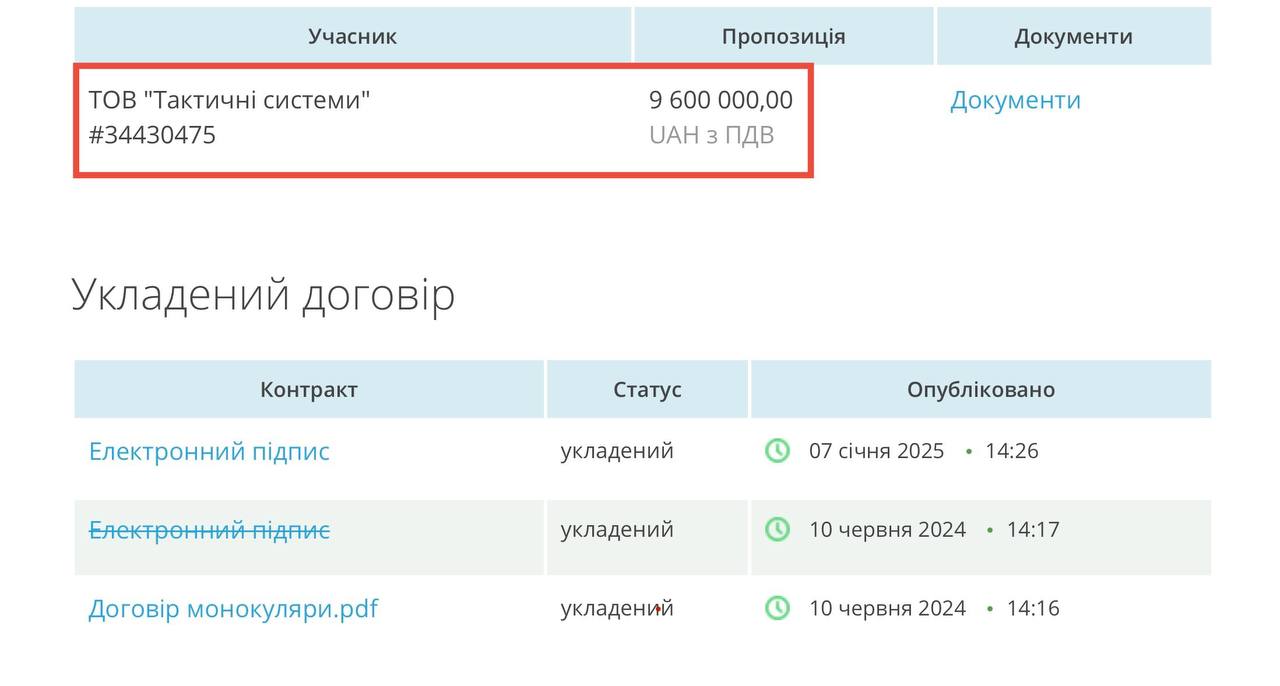
Task: Click the Укладений договір section heading
Action: pyautogui.click(x=264, y=295)
